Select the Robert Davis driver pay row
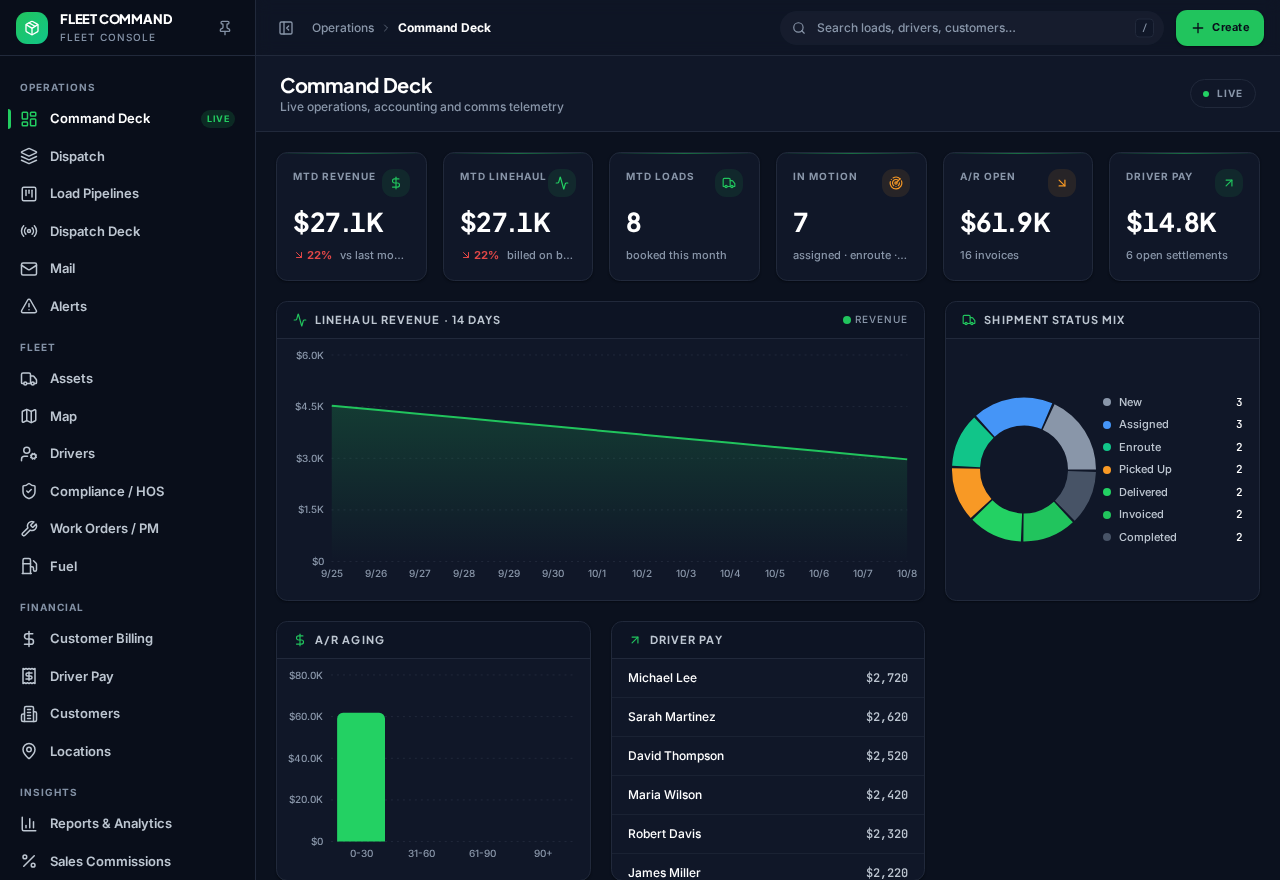 point(768,834)
